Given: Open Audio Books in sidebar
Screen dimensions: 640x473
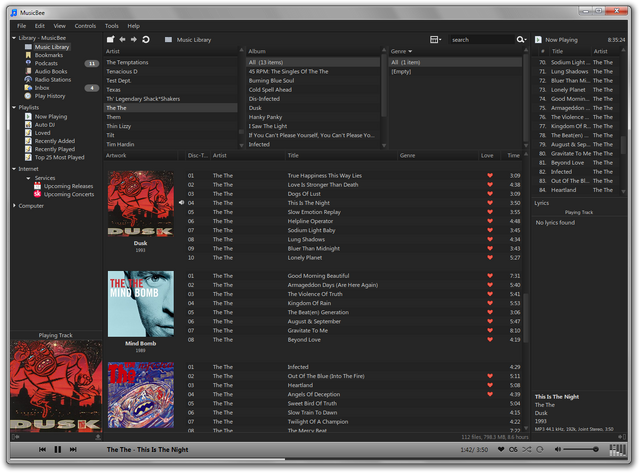Looking at the screenshot, I should click(51, 71).
